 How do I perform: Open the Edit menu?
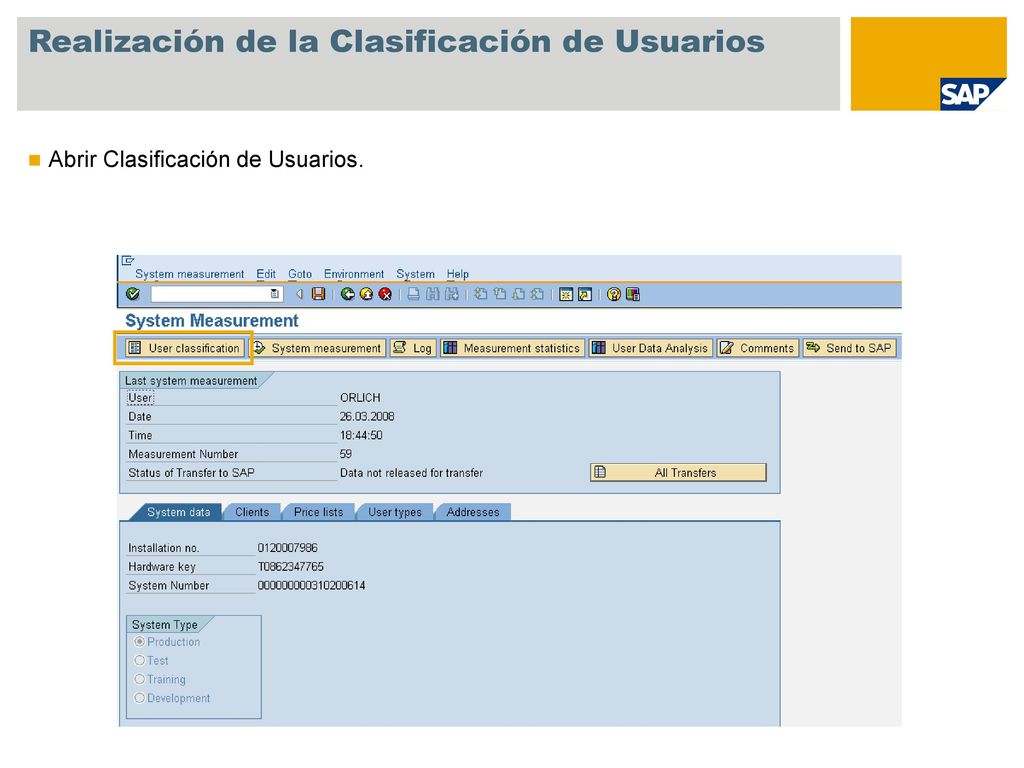266,274
